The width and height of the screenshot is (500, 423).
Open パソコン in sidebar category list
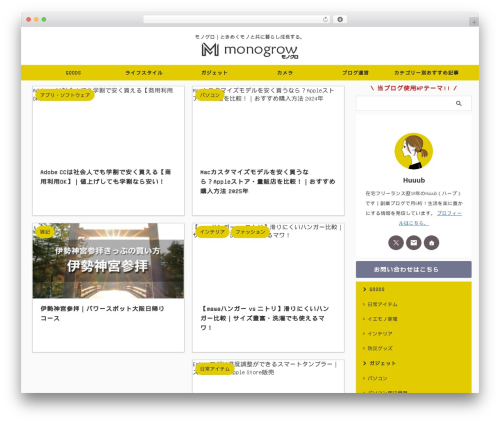tap(377, 378)
